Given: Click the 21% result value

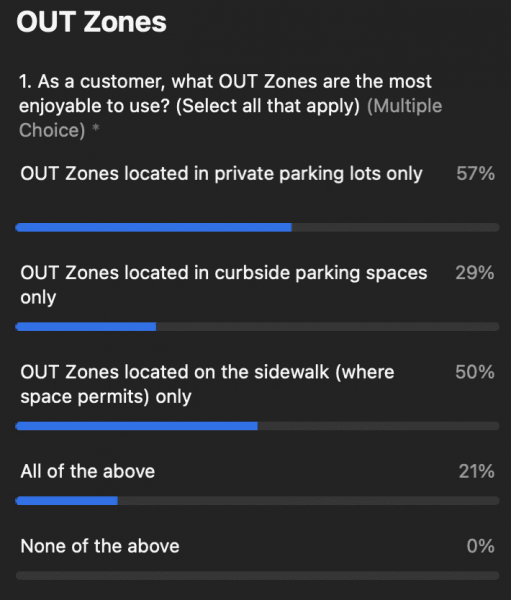Looking at the screenshot, I should (x=477, y=471).
